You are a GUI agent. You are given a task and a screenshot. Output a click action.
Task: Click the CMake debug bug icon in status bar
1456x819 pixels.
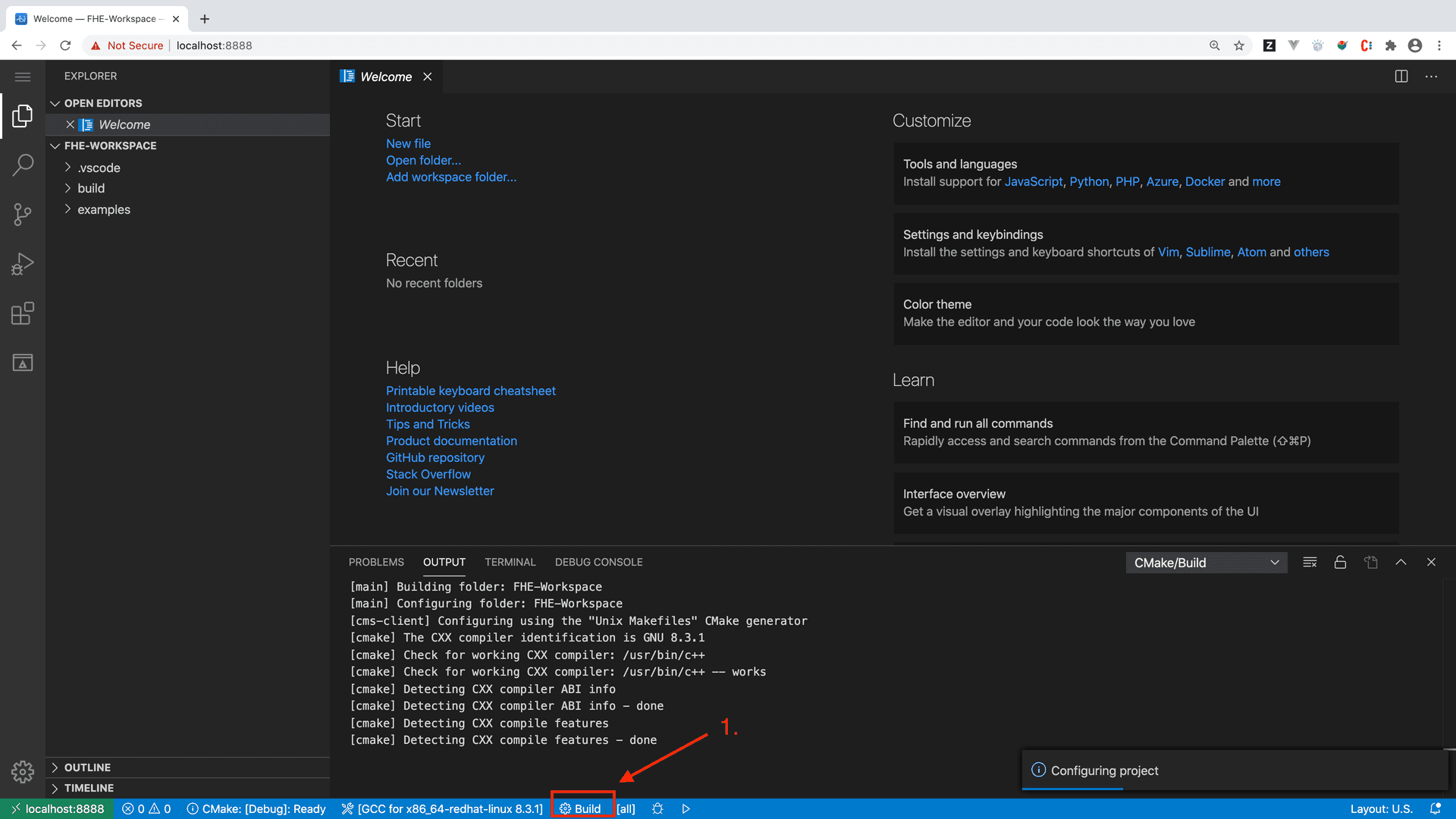657,809
